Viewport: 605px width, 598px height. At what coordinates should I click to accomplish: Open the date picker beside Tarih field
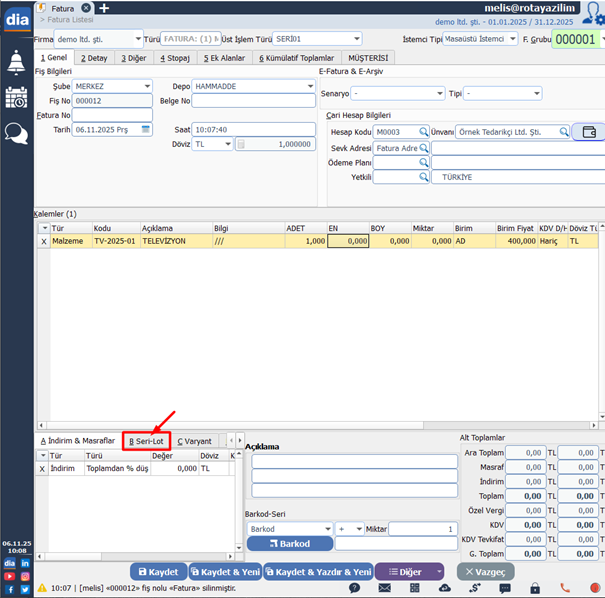[x=146, y=130]
